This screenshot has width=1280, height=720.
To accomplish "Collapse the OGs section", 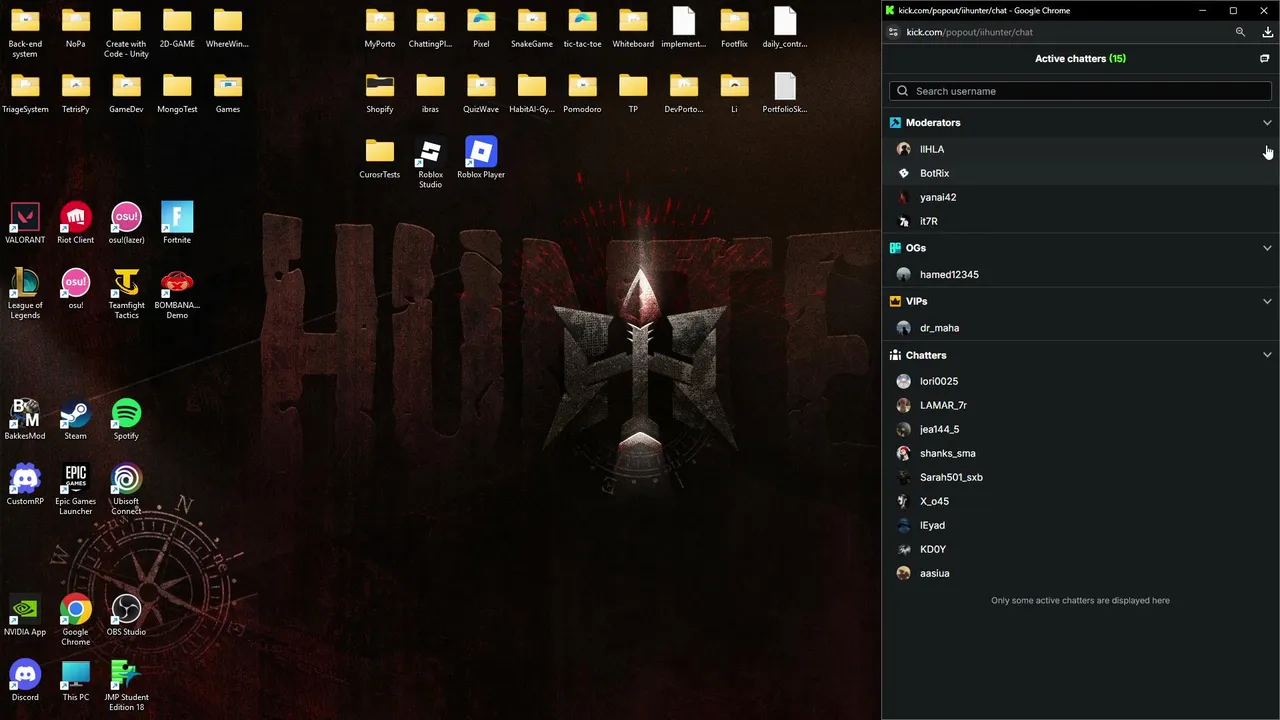I will click(1267, 248).
